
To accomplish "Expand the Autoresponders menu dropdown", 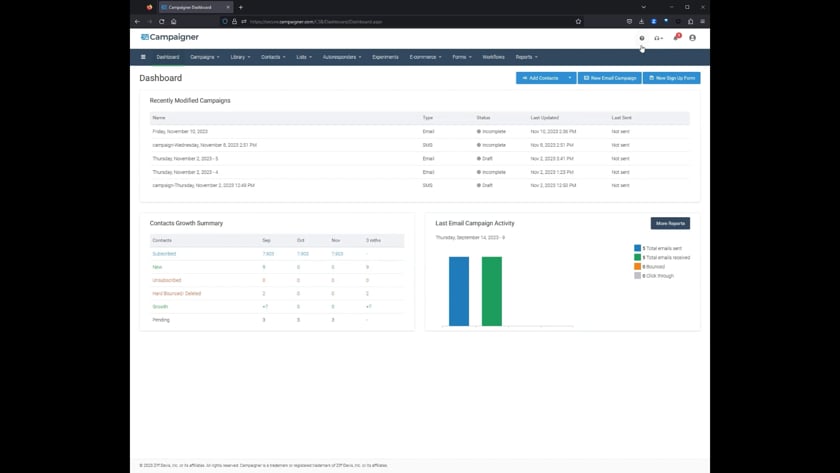I will [x=342, y=57].
